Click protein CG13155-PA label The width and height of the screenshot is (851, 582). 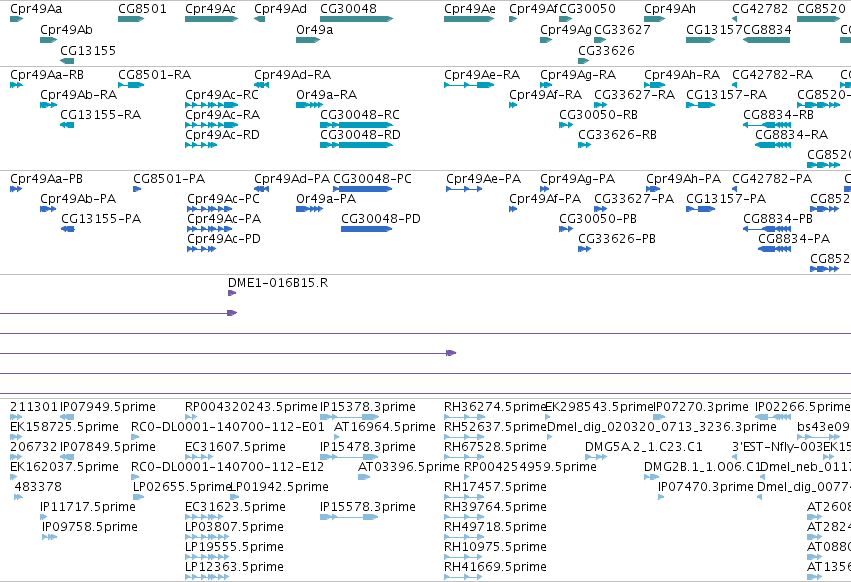[101, 219]
